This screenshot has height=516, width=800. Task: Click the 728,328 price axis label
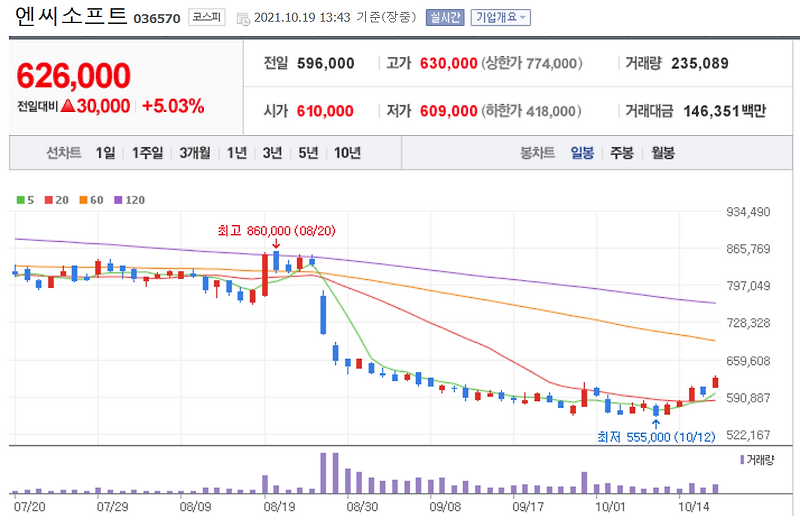[x=748, y=323]
